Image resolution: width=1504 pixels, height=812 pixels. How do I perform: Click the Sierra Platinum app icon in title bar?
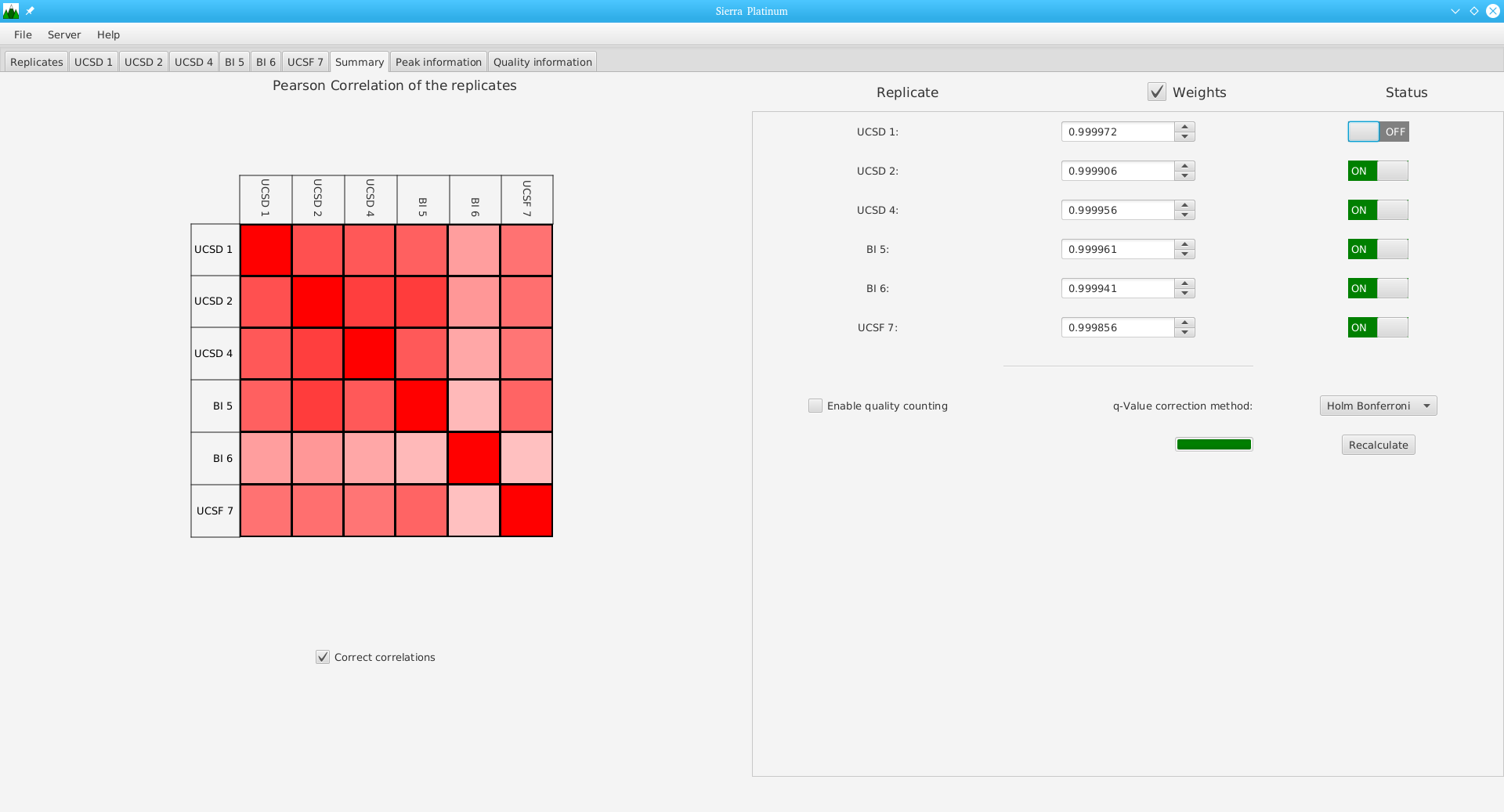[11, 11]
